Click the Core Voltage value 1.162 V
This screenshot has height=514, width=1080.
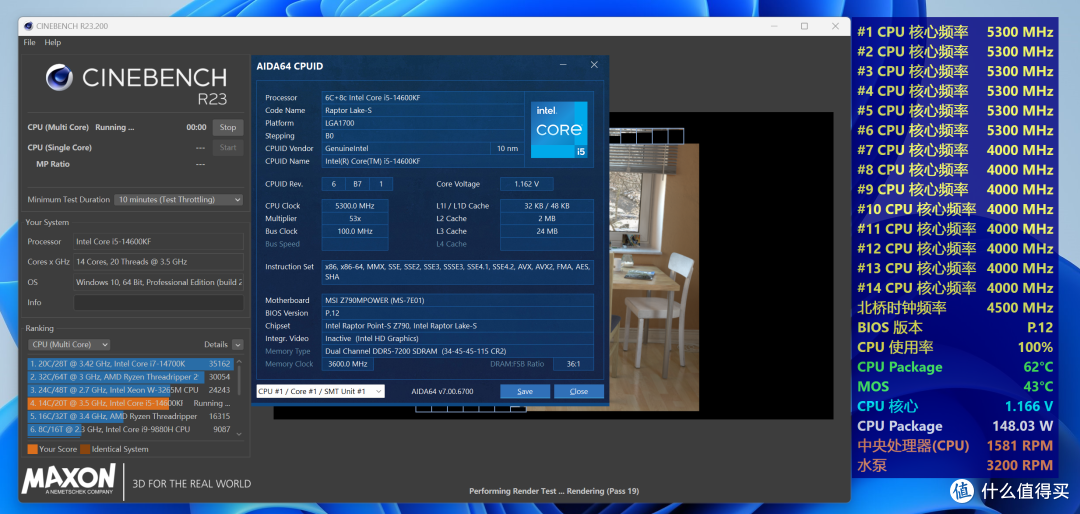coord(526,184)
